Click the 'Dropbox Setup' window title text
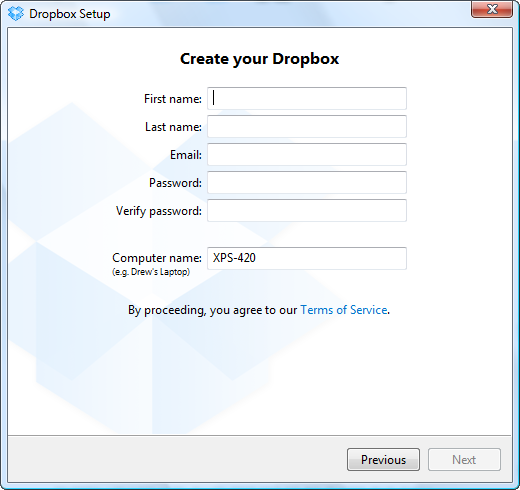 tap(70, 14)
